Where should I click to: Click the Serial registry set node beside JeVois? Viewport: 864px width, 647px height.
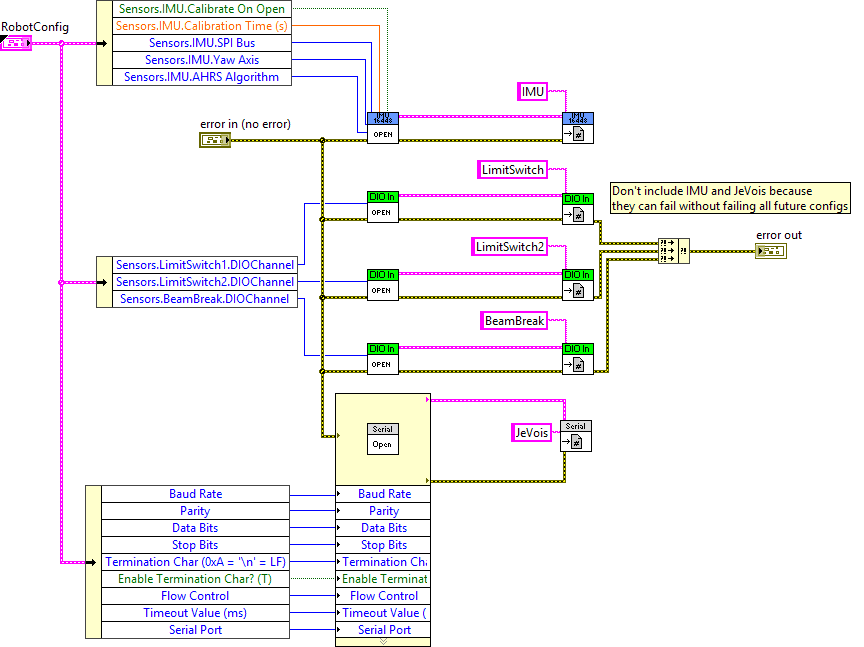[576, 437]
